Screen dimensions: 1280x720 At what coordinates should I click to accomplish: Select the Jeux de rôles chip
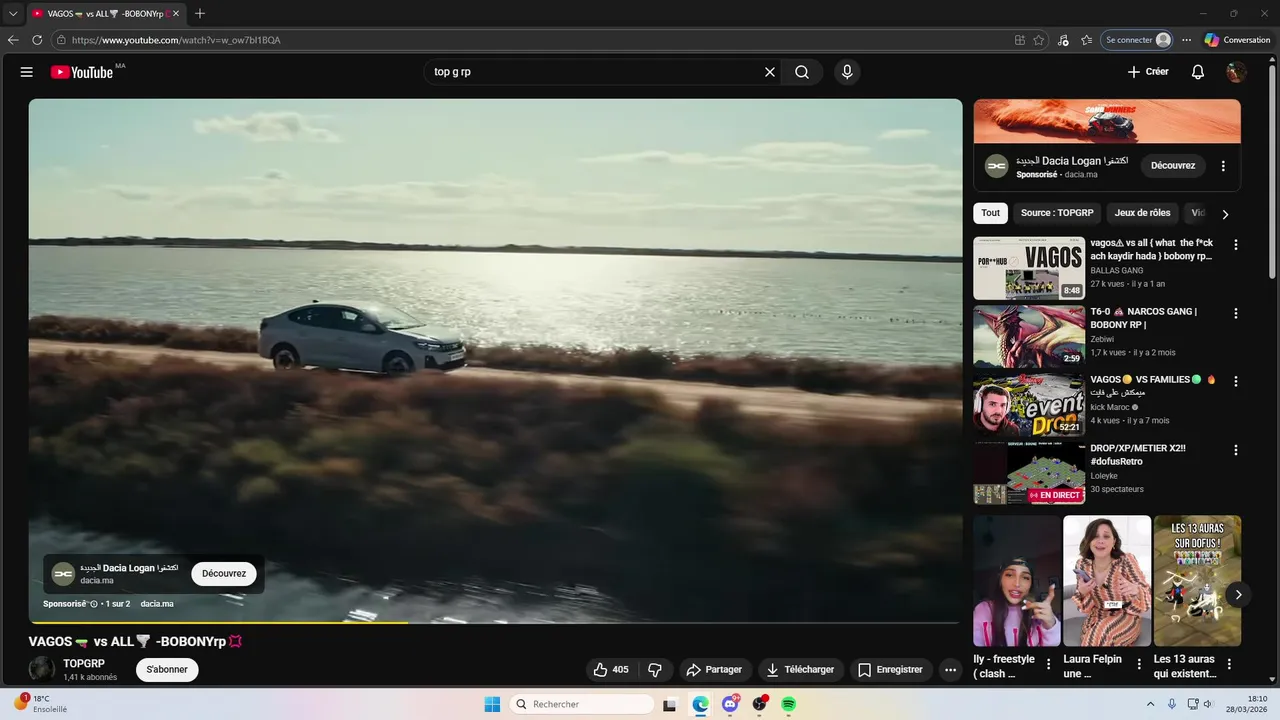click(x=1142, y=213)
